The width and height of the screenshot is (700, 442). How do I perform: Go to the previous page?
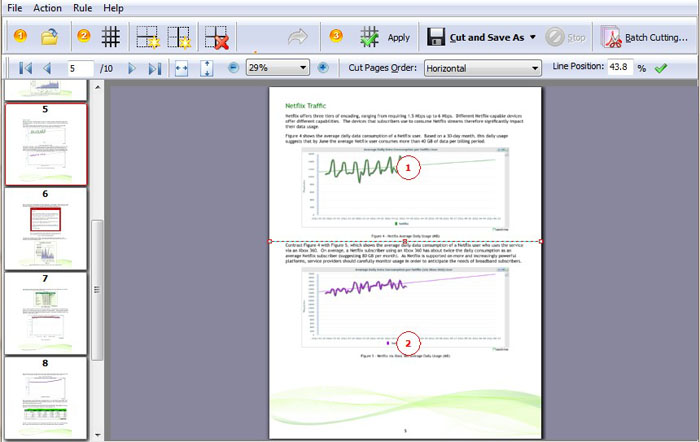click(47, 68)
